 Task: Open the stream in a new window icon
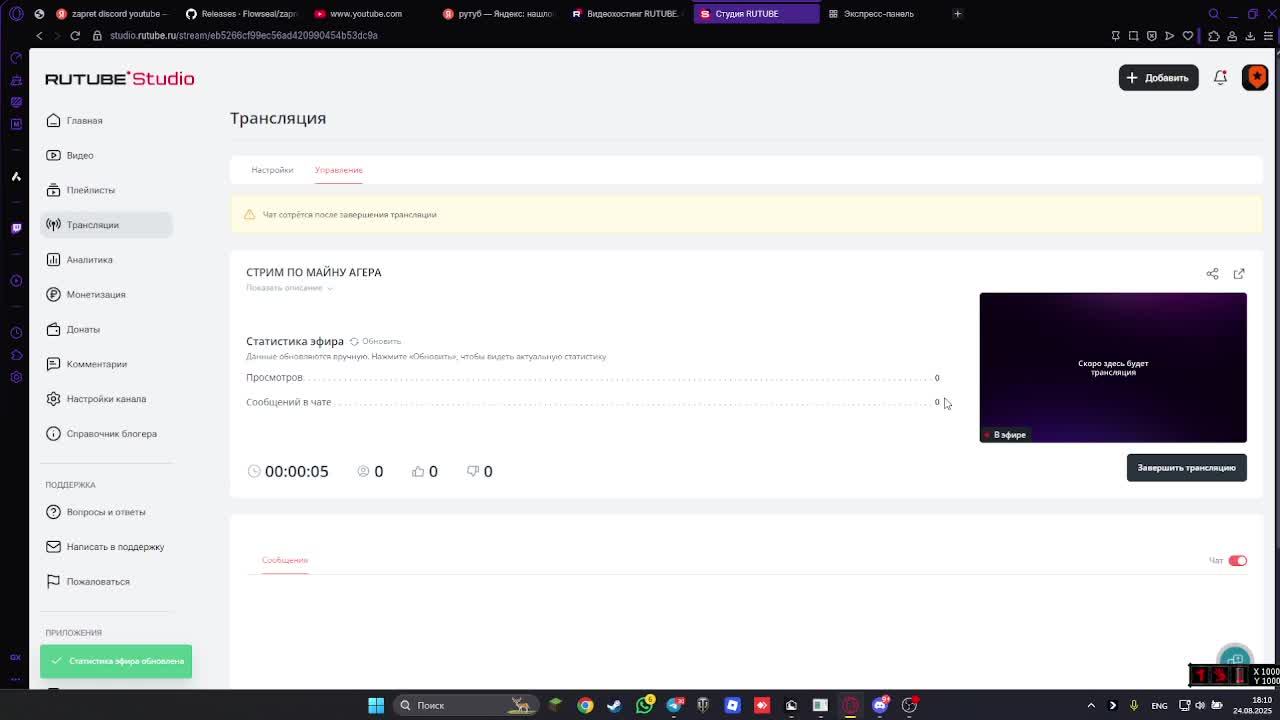[x=1239, y=274]
